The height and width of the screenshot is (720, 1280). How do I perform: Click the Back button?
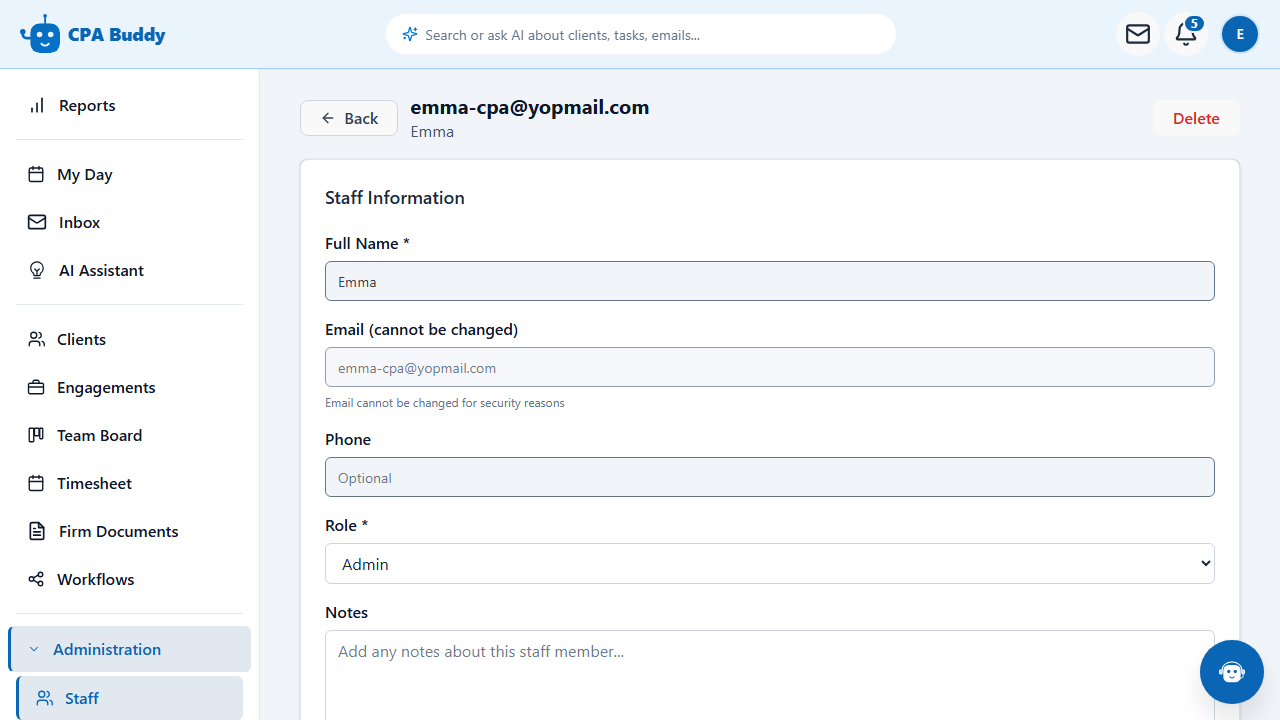[x=349, y=118]
